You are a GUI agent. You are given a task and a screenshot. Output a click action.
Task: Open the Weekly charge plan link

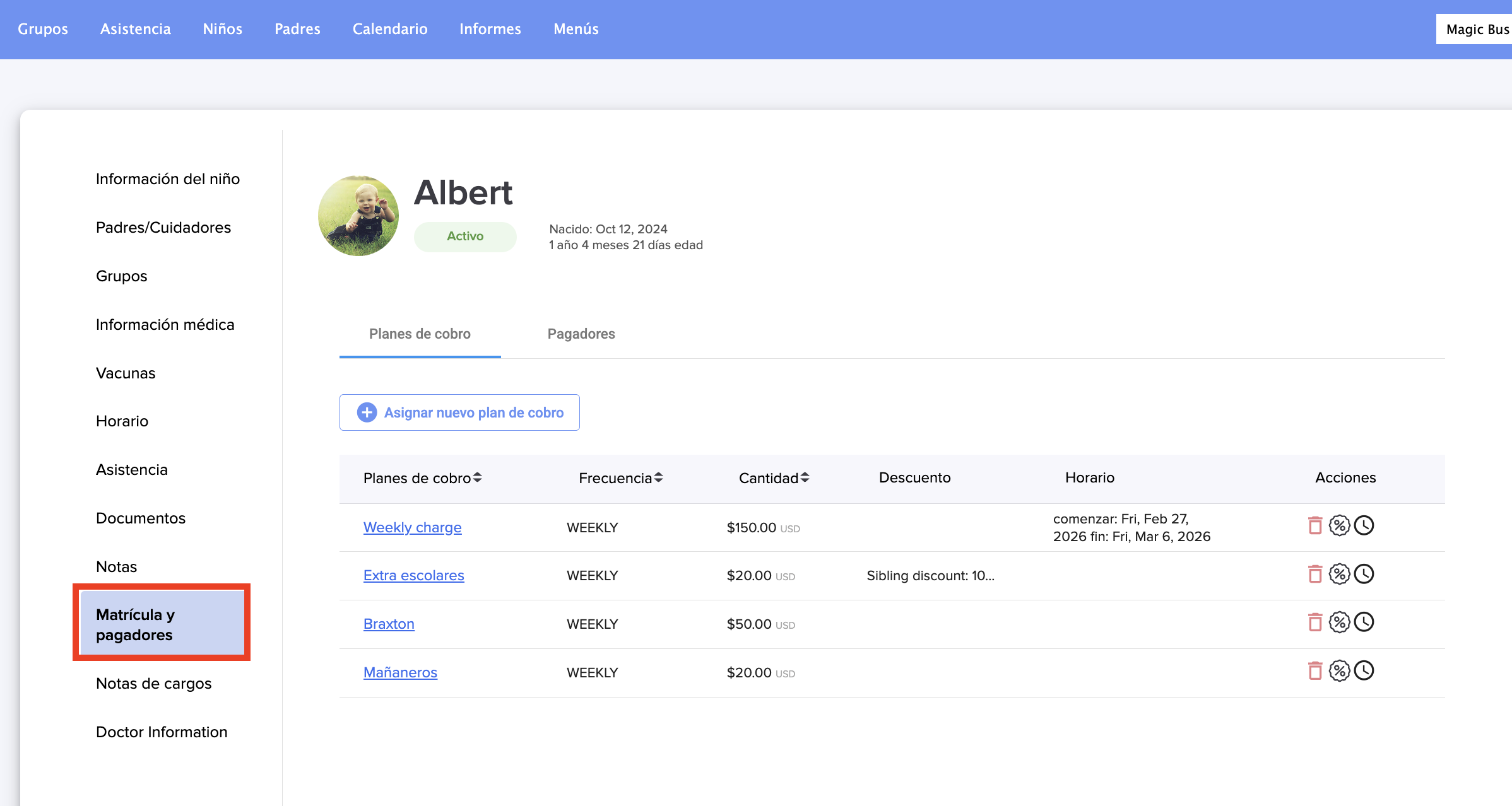pyautogui.click(x=412, y=527)
